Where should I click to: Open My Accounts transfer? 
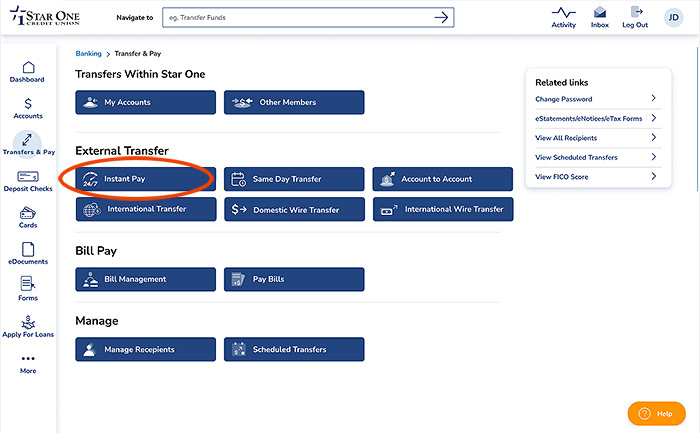point(146,102)
